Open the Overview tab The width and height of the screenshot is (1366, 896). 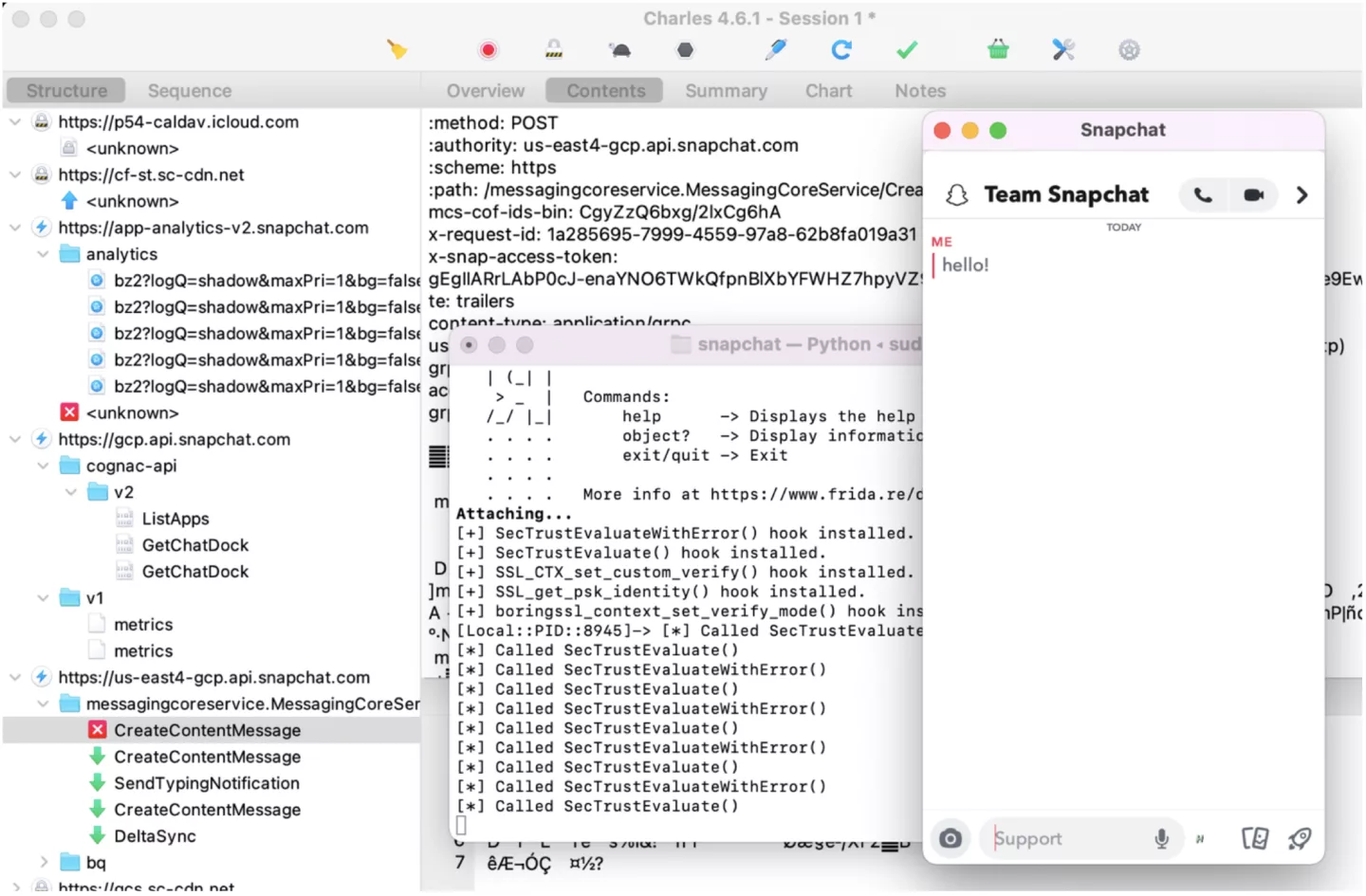click(486, 90)
